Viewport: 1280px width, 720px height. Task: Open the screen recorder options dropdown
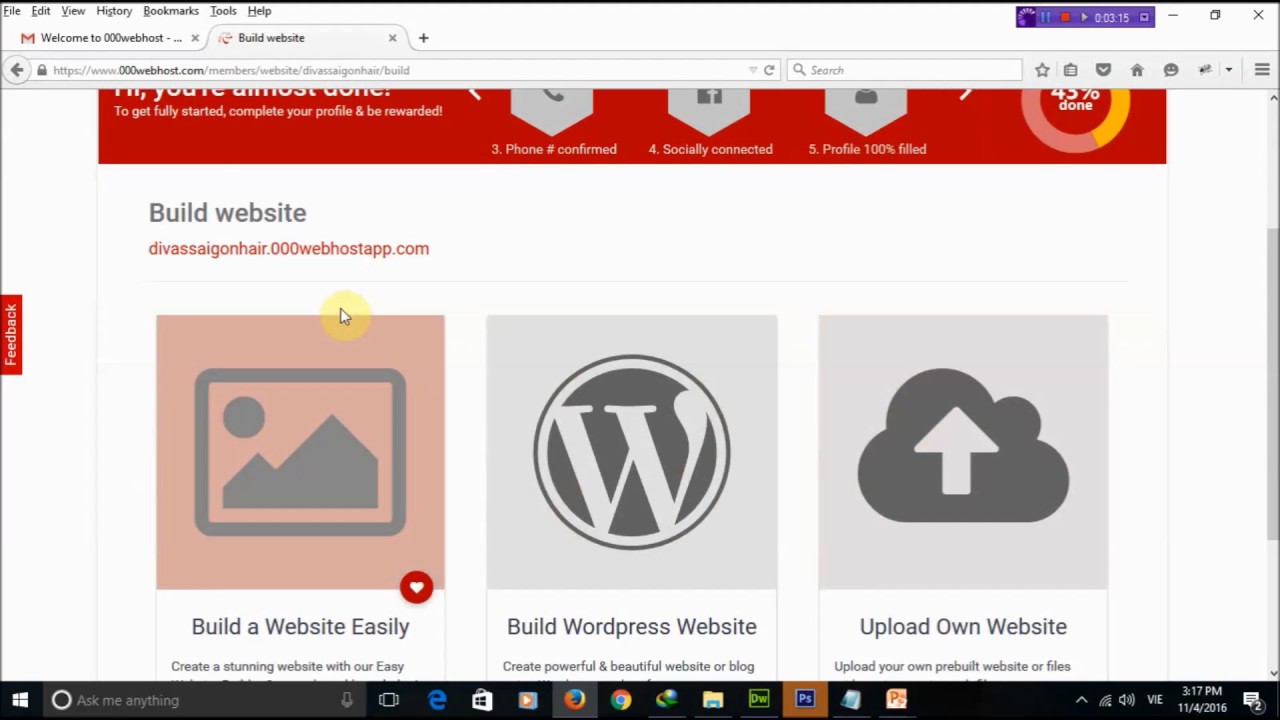coord(1144,17)
